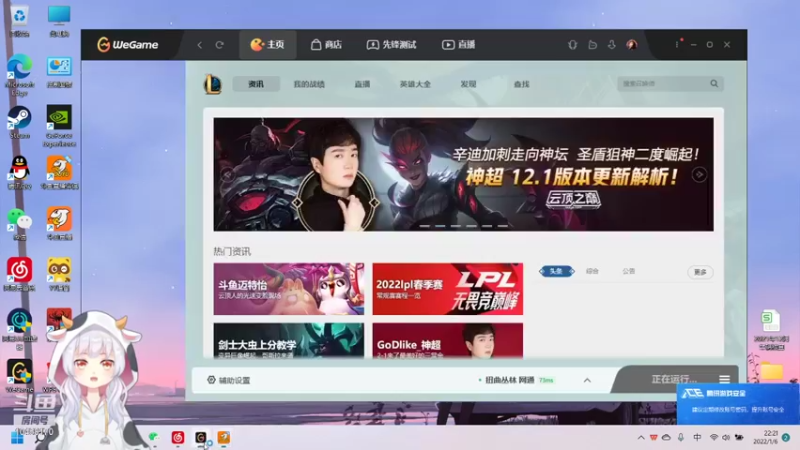The image size is (800, 450).
Task: Open the GoDlike 神超 news card
Action: 447,340
